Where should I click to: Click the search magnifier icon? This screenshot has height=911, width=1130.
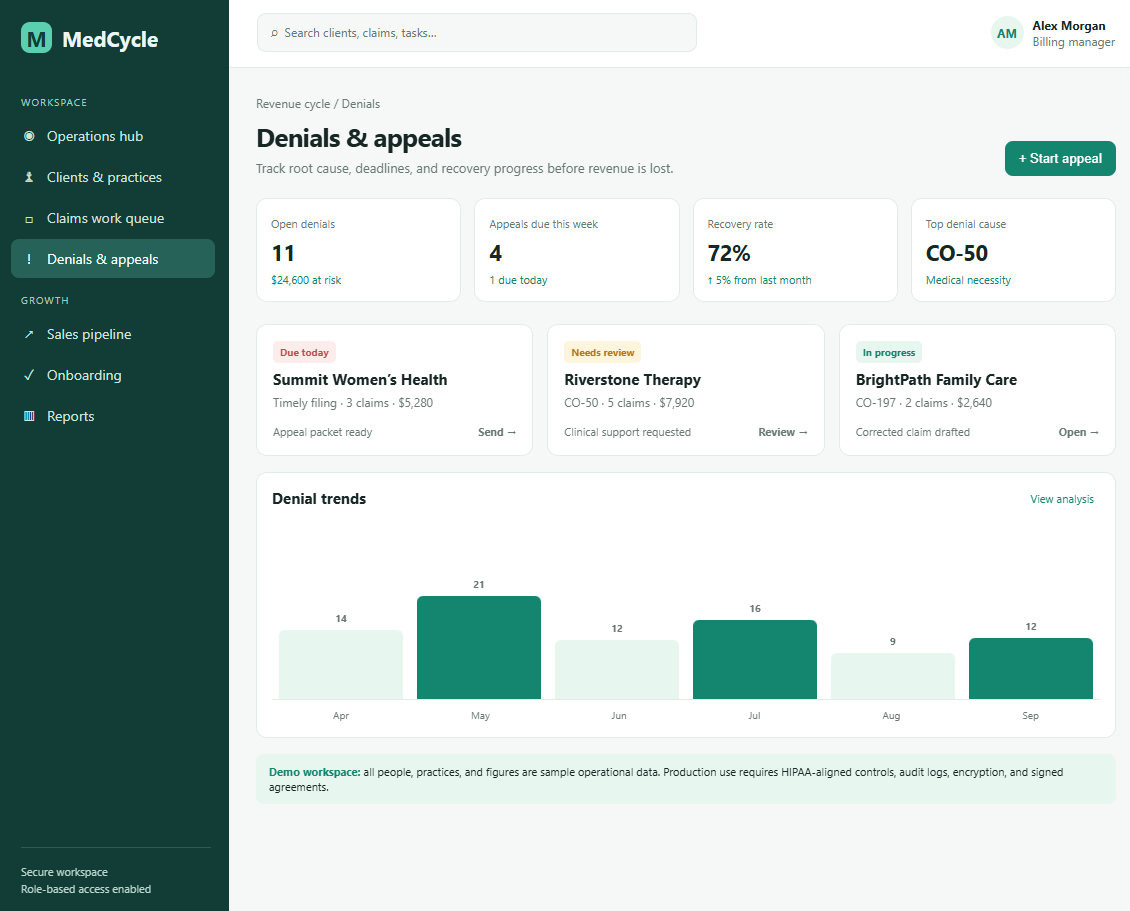(275, 33)
